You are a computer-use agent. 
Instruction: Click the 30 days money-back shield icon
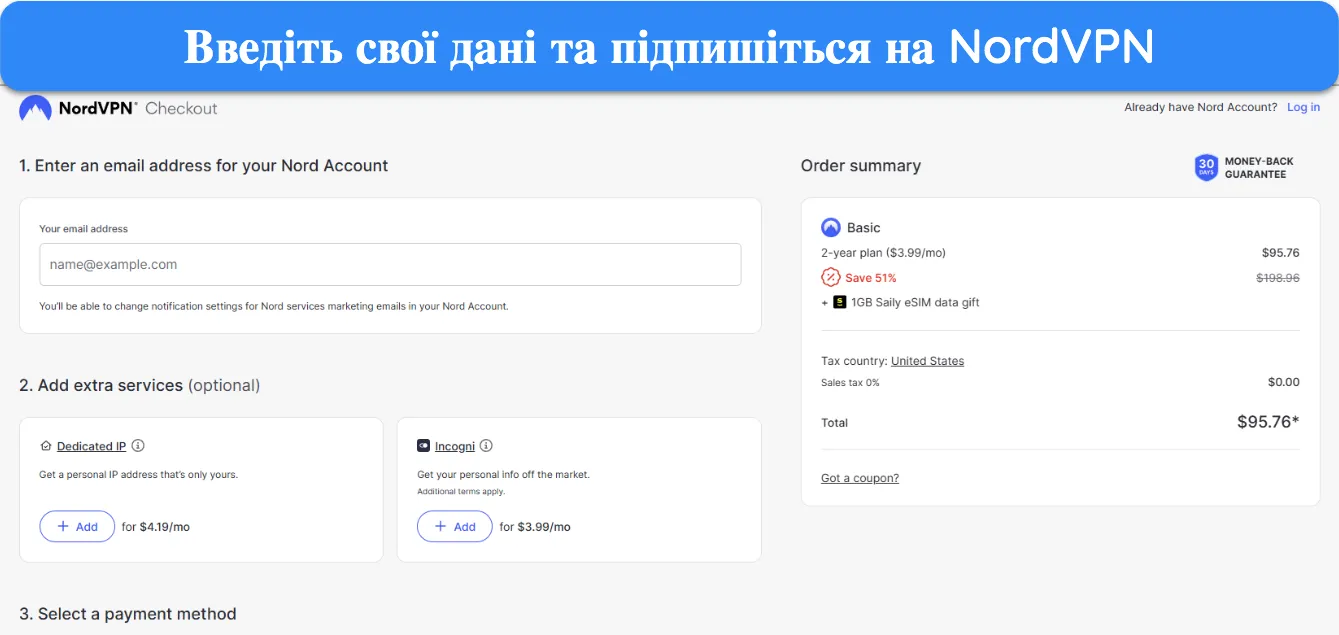tap(1206, 167)
